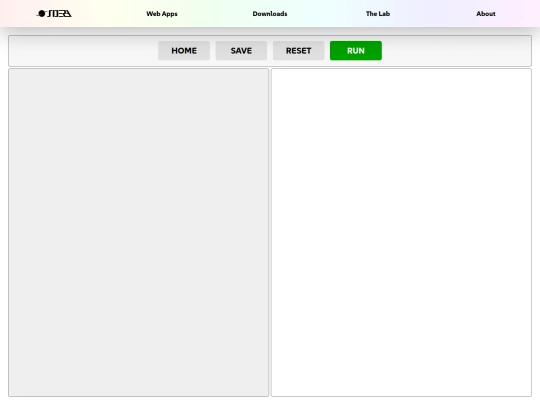The image size is (540, 405).
Task: Open the Downloads menu item
Action: 270,14
